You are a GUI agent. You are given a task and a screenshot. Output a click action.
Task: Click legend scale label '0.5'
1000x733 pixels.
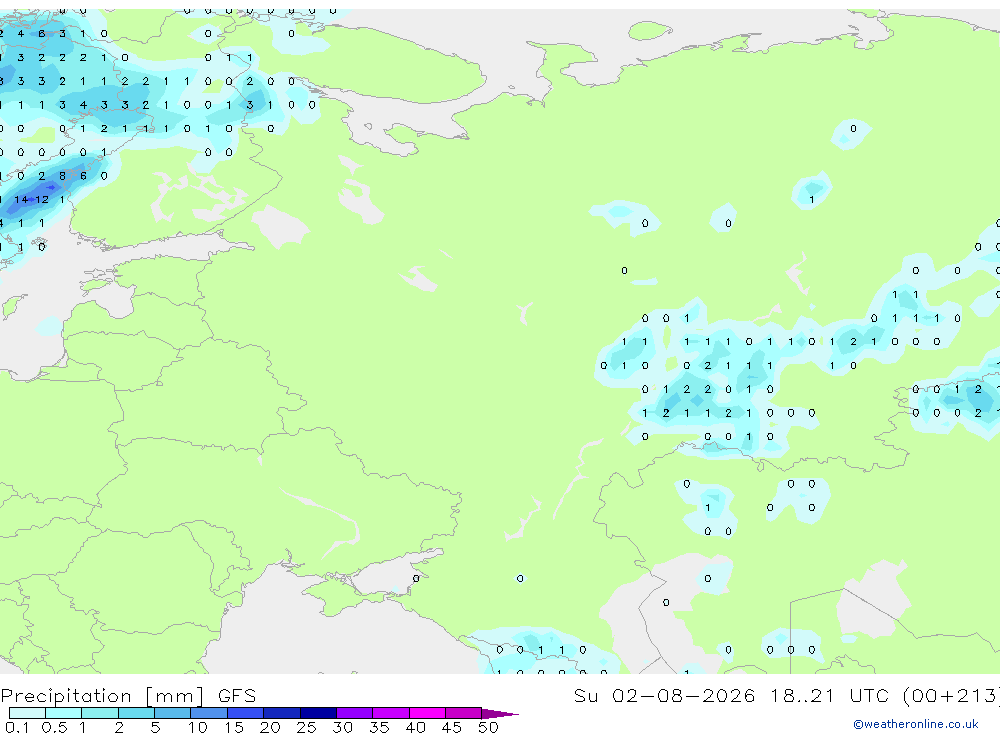click(54, 727)
